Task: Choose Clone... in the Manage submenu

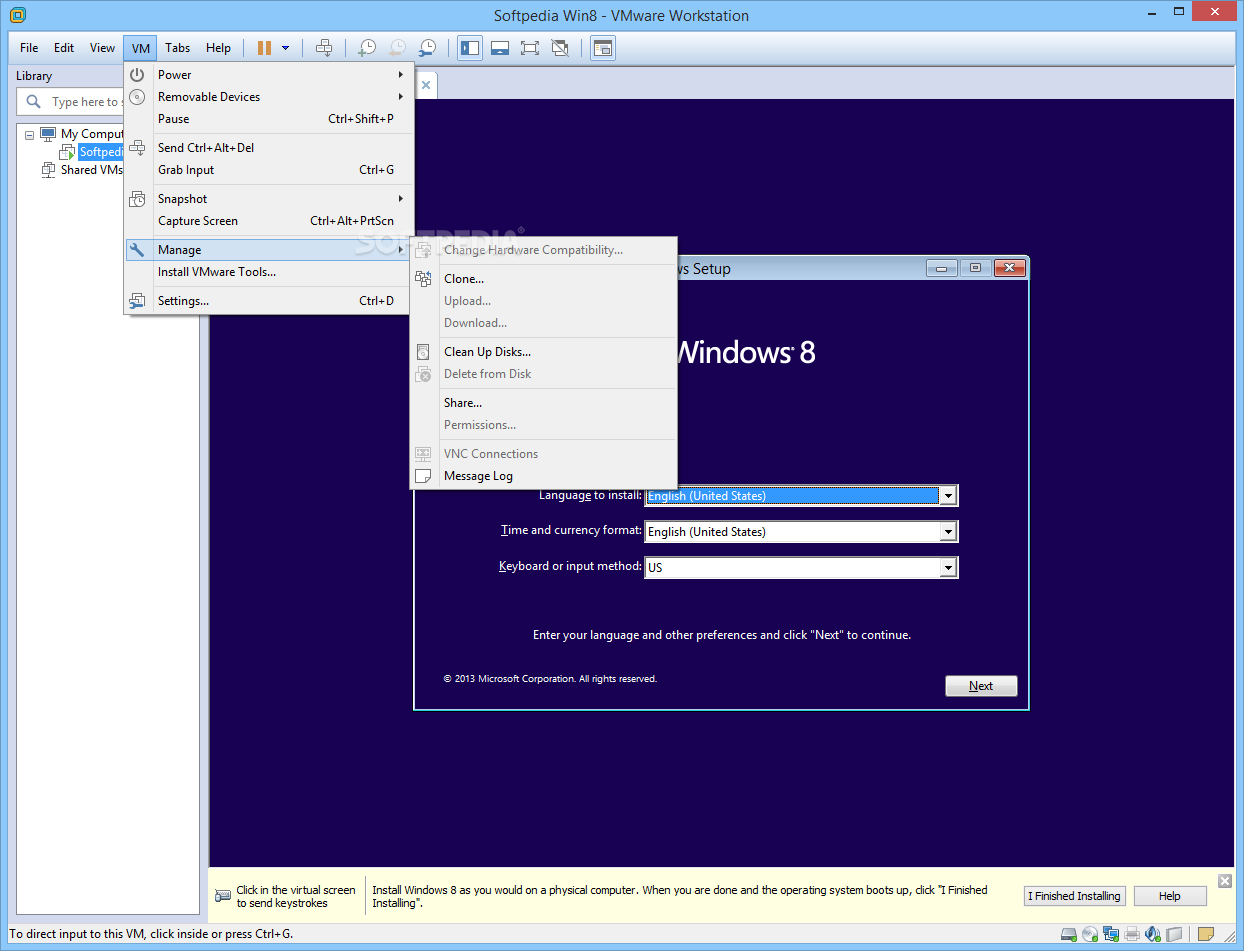Action: coord(544,279)
